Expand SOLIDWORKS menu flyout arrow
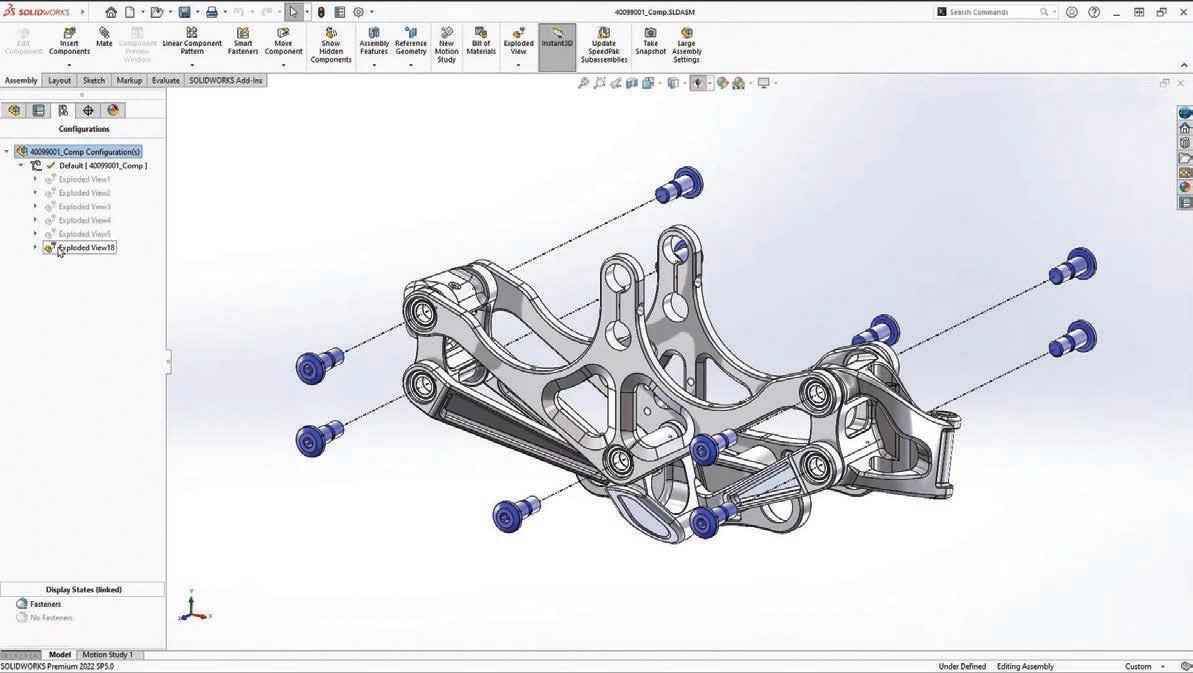This screenshot has width=1193, height=673. point(82,12)
